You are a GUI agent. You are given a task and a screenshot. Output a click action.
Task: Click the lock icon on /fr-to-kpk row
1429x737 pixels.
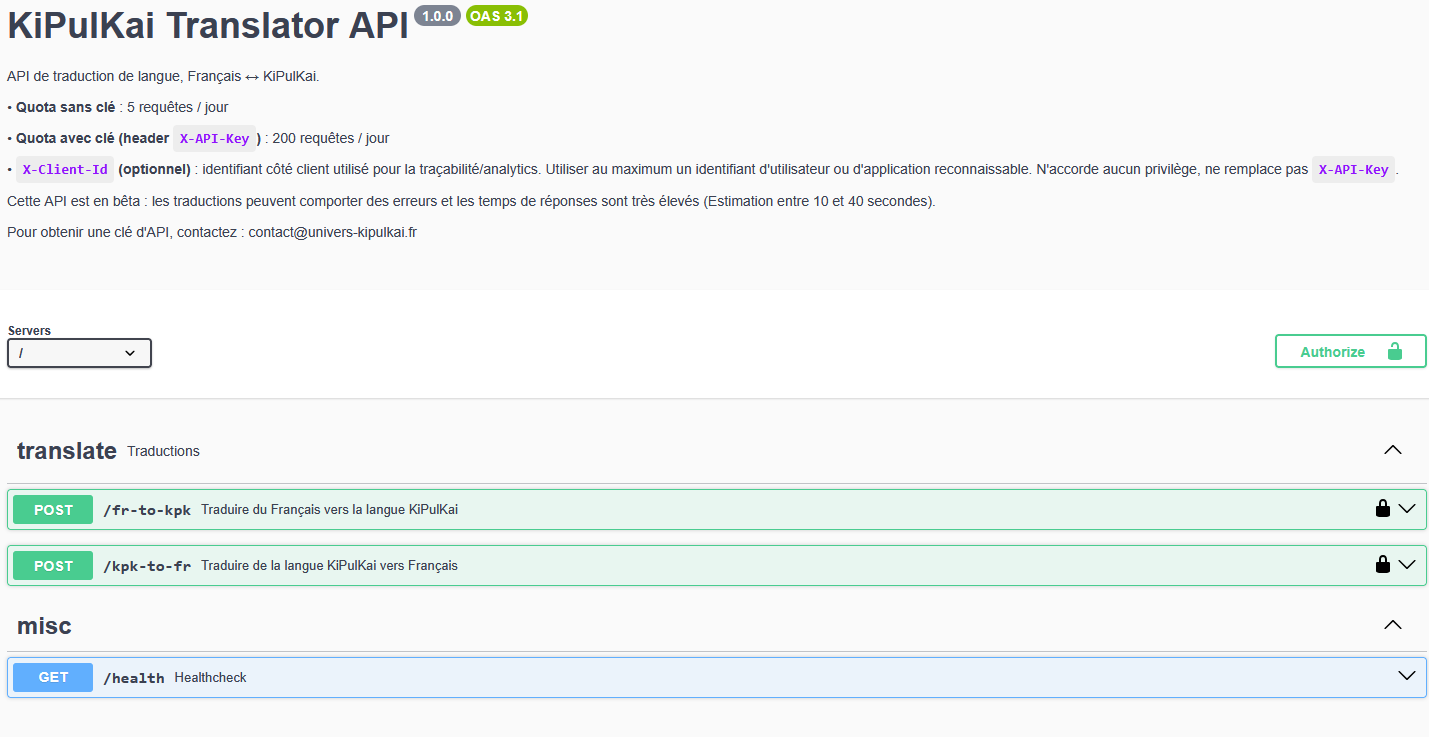coord(1383,509)
